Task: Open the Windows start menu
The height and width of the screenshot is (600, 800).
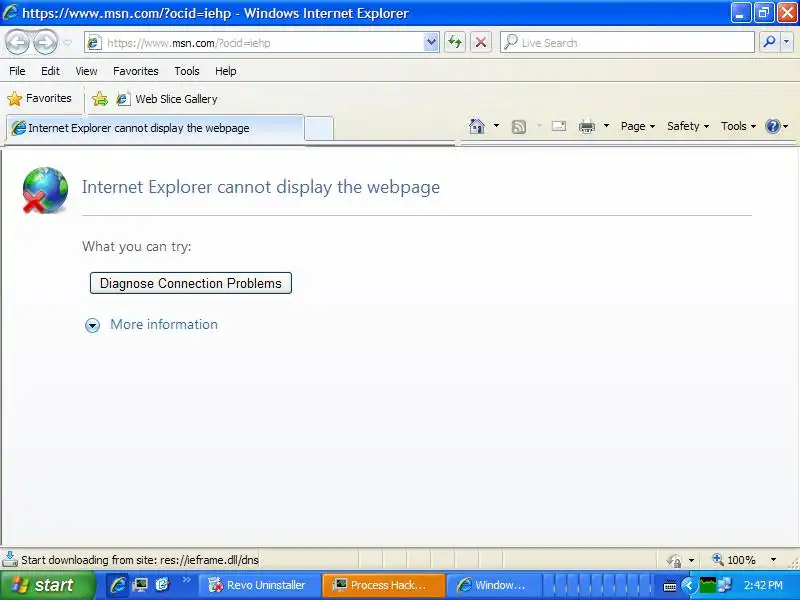Action: pos(47,585)
